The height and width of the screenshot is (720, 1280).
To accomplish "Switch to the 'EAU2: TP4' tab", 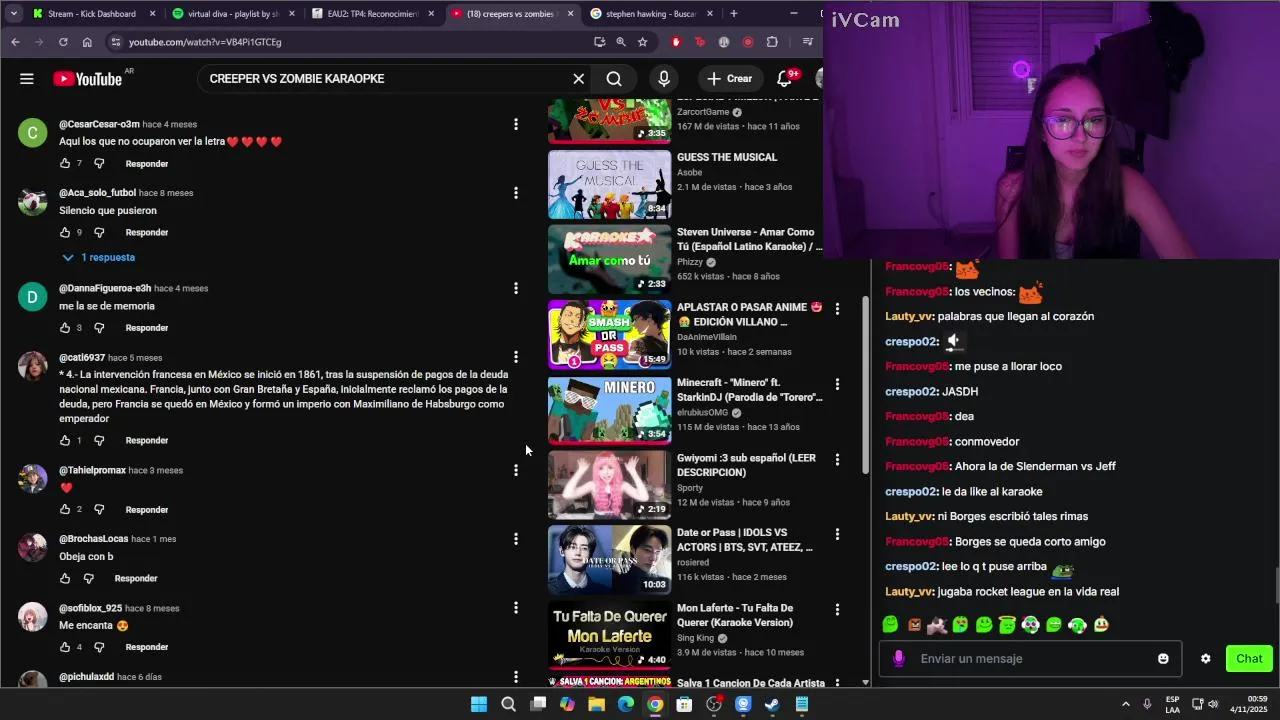I will (x=371, y=14).
